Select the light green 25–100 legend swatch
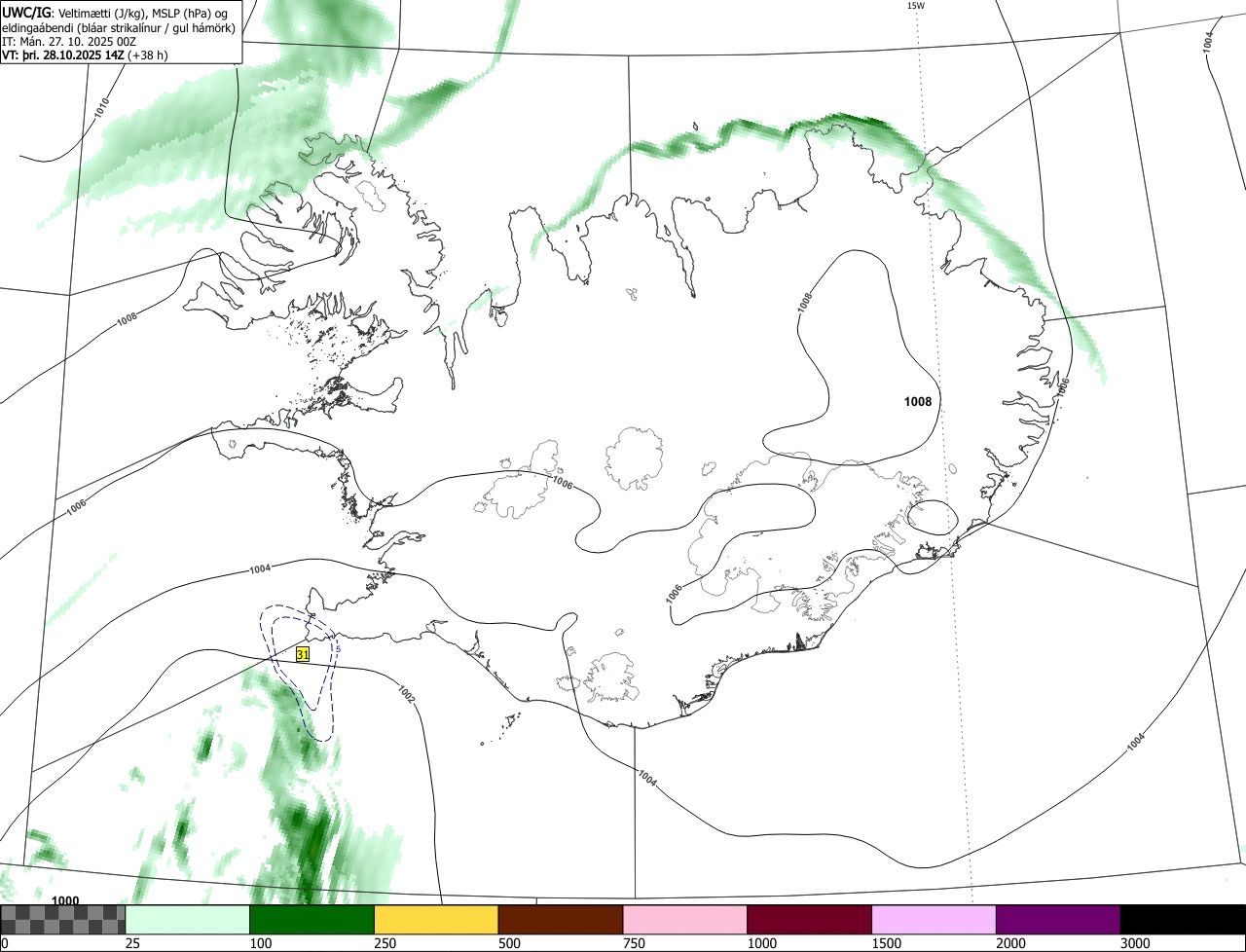 (188, 920)
